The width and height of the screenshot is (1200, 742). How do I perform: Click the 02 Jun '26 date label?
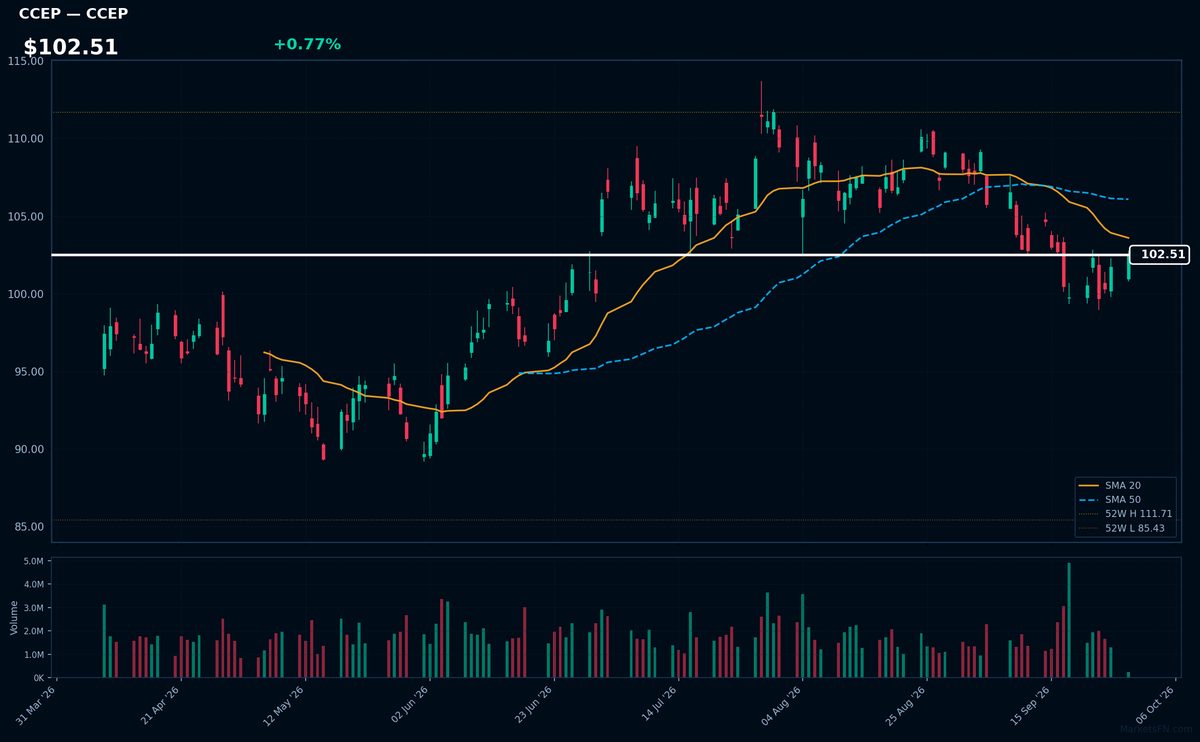click(x=410, y=705)
